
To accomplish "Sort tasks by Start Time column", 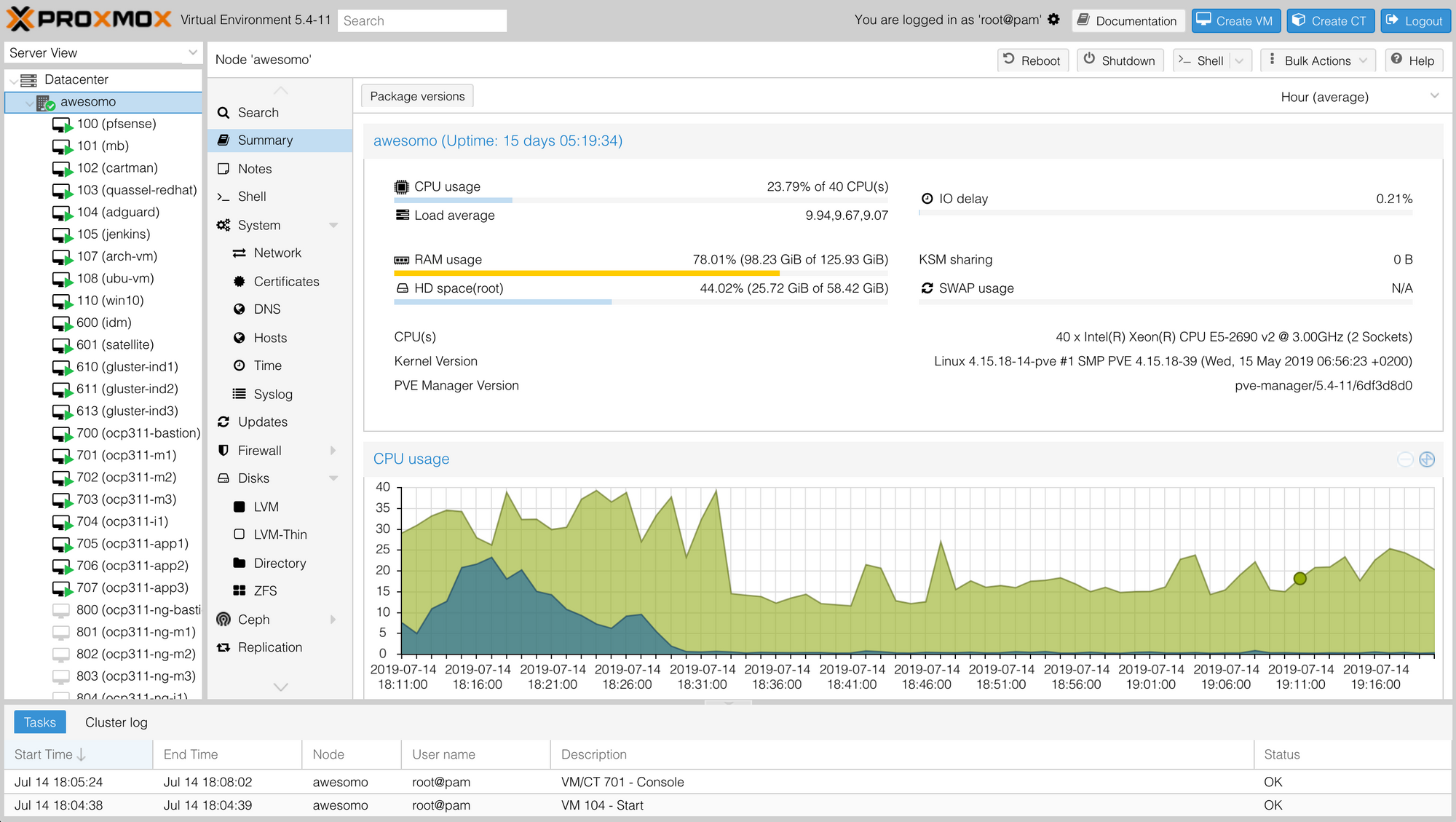I will pyautogui.click(x=79, y=754).
